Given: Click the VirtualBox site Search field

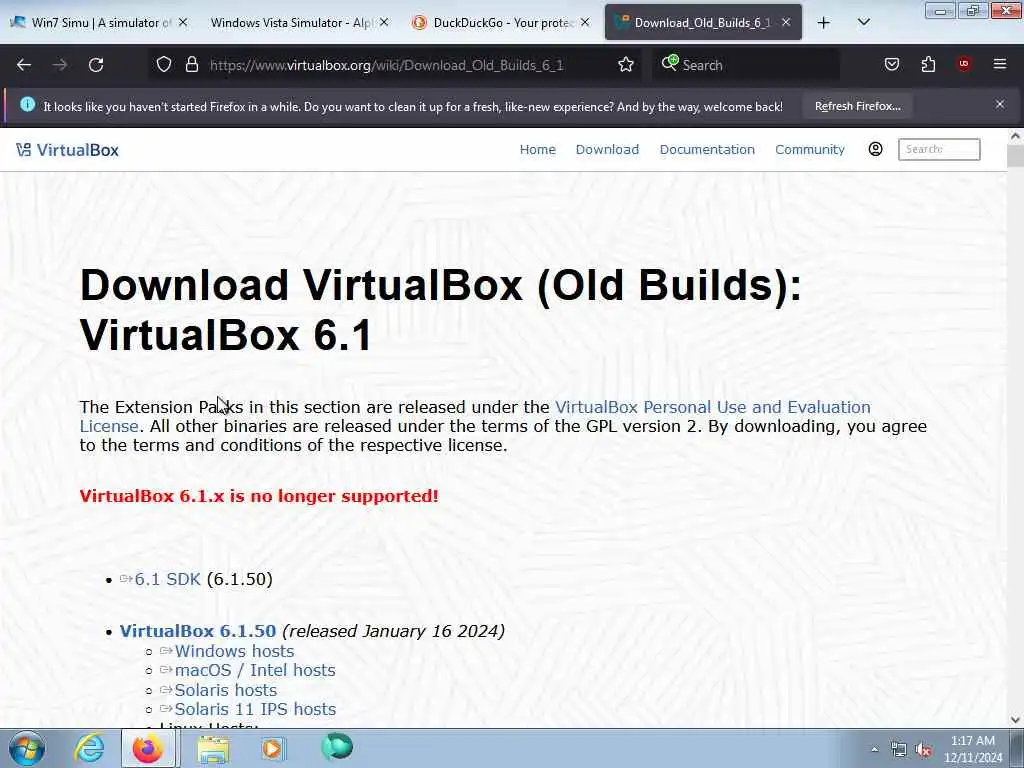Looking at the screenshot, I should pyautogui.click(x=939, y=149).
